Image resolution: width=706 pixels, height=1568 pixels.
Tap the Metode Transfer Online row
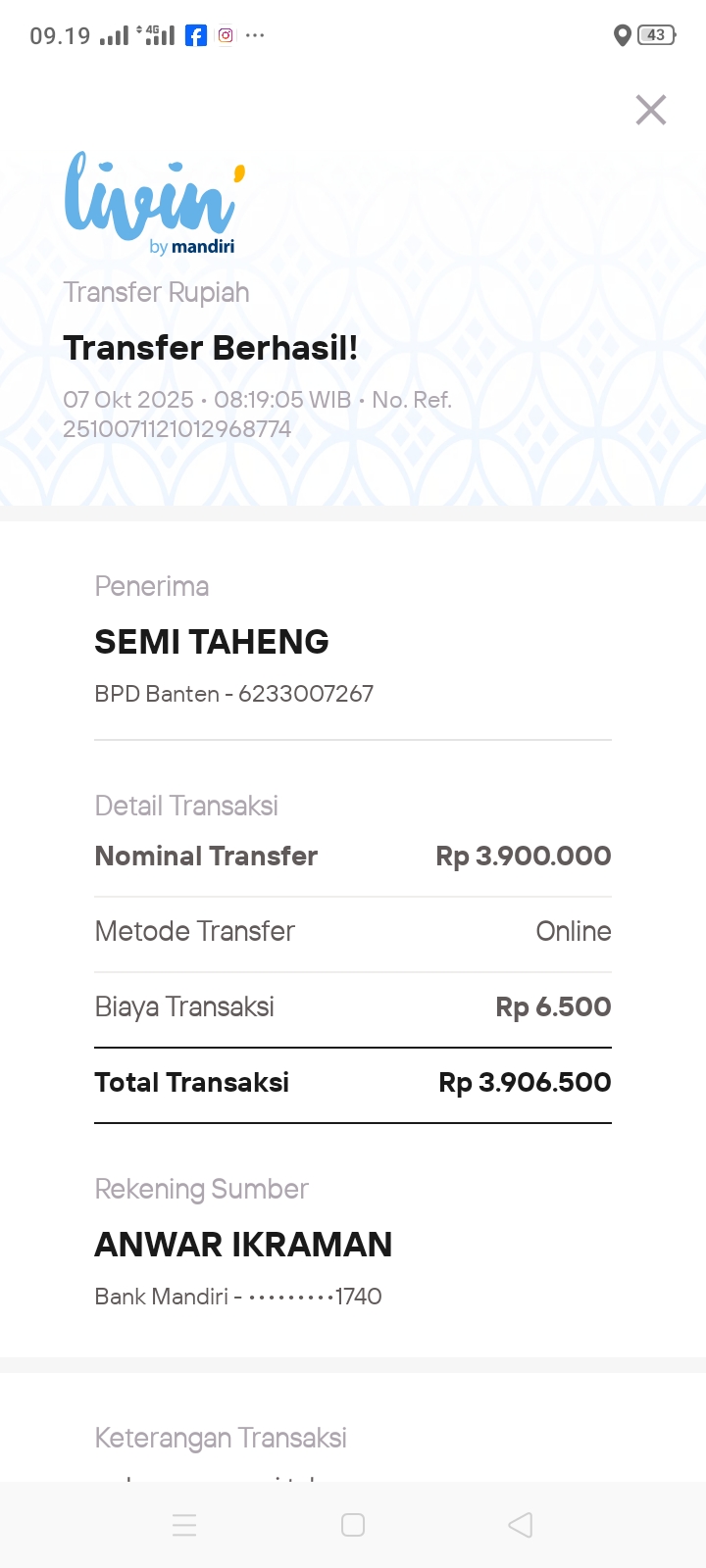pyautogui.click(x=353, y=932)
